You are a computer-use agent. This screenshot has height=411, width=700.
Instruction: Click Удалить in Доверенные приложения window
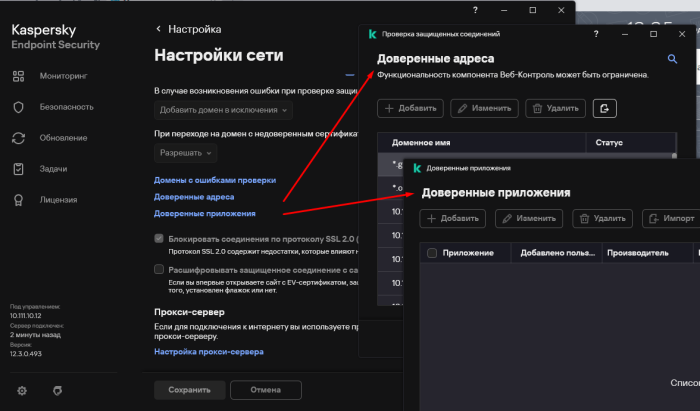602,219
